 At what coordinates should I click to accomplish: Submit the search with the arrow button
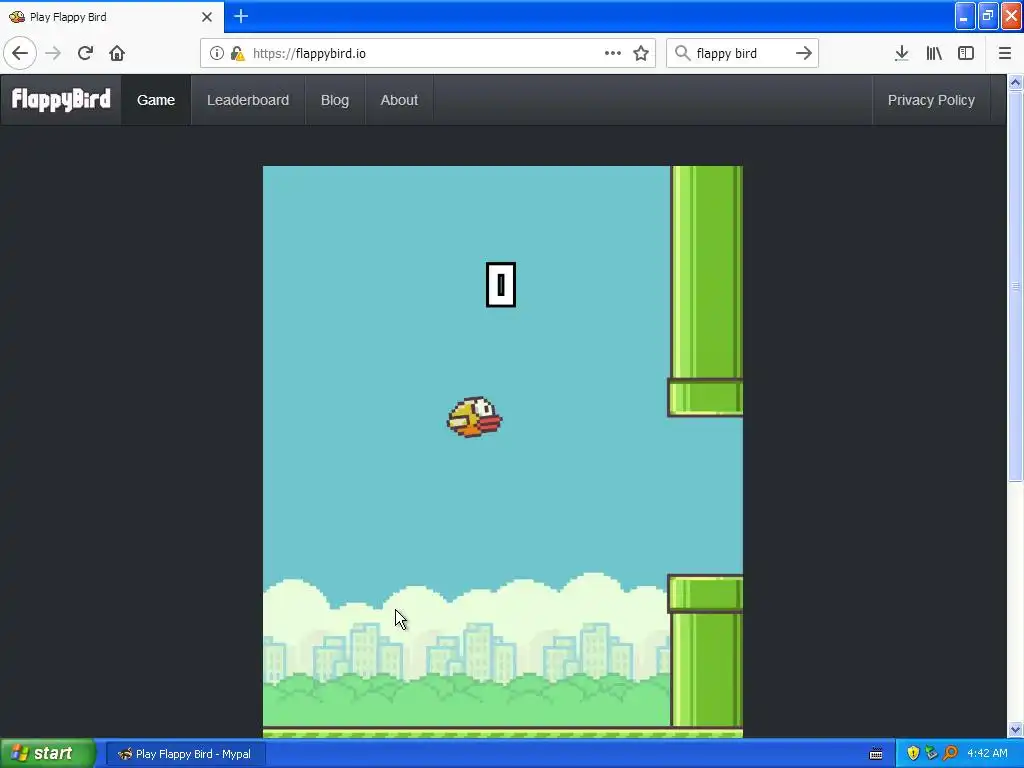[804, 53]
